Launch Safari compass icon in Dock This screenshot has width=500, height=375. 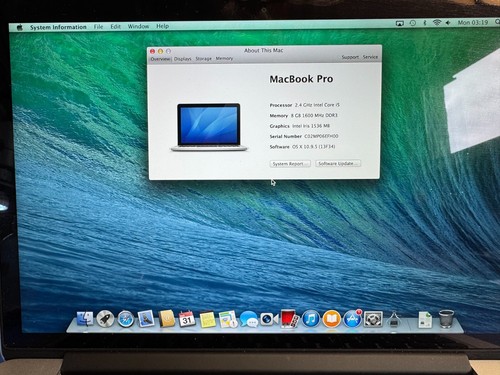(x=126, y=319)
